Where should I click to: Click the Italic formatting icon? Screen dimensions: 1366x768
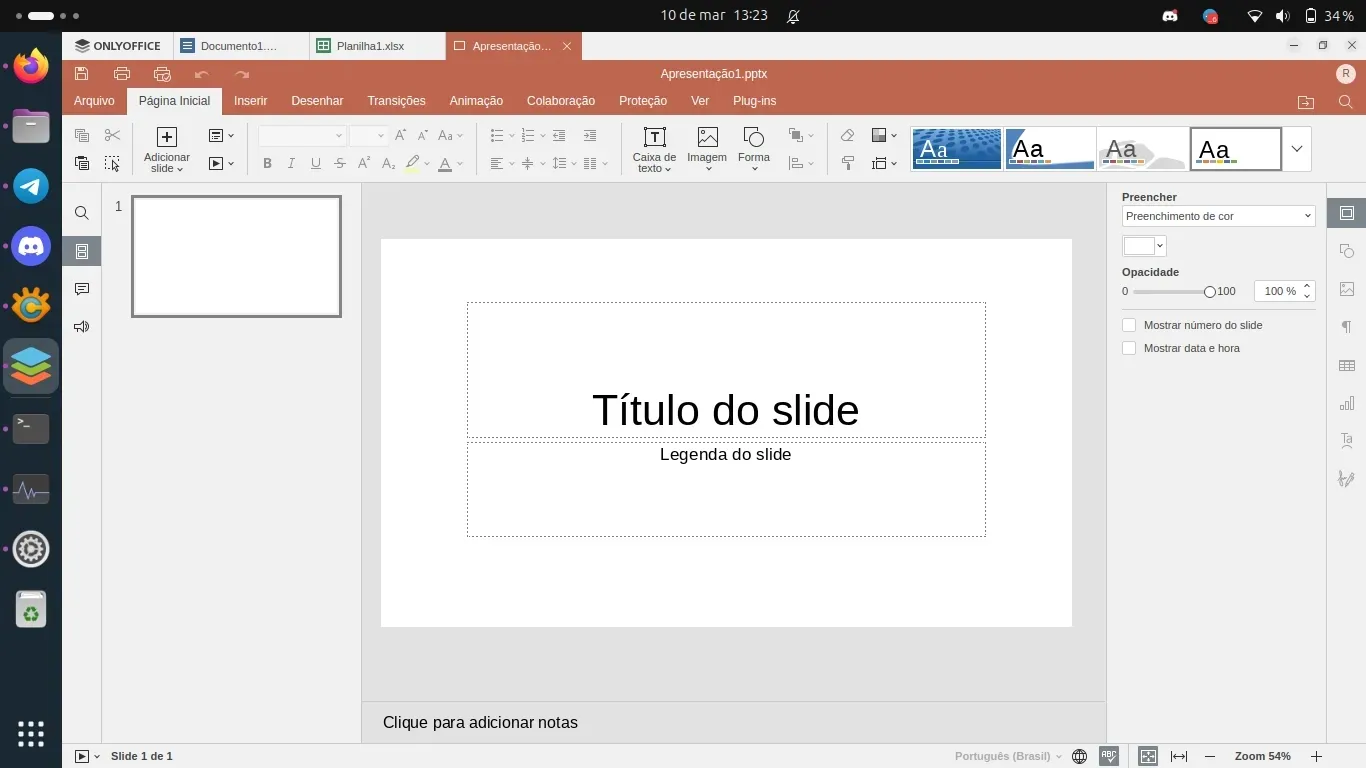tap(291, 164)
